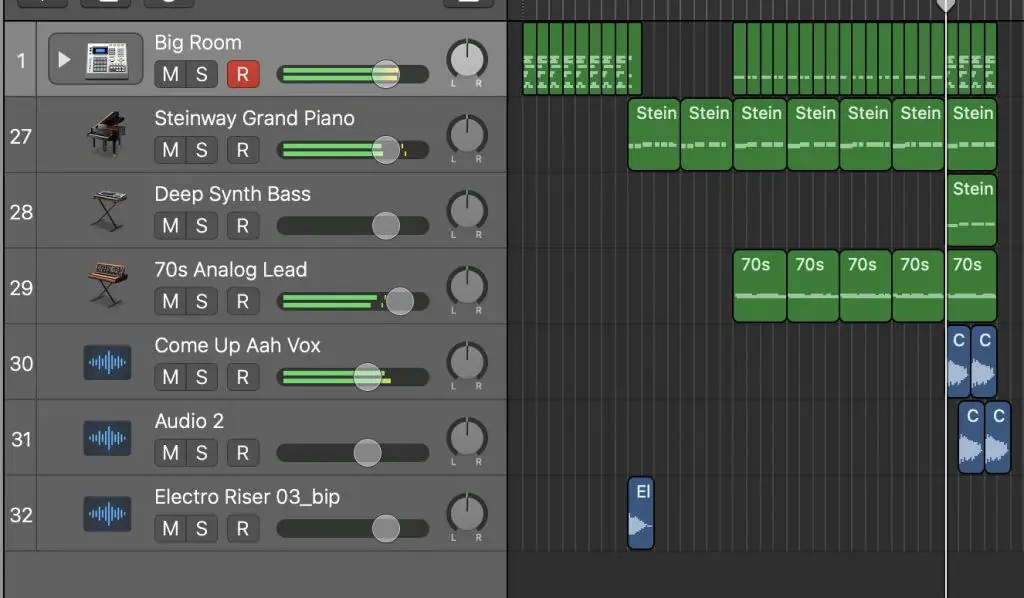
Task: Click track number 30
Action: point(21,364)
